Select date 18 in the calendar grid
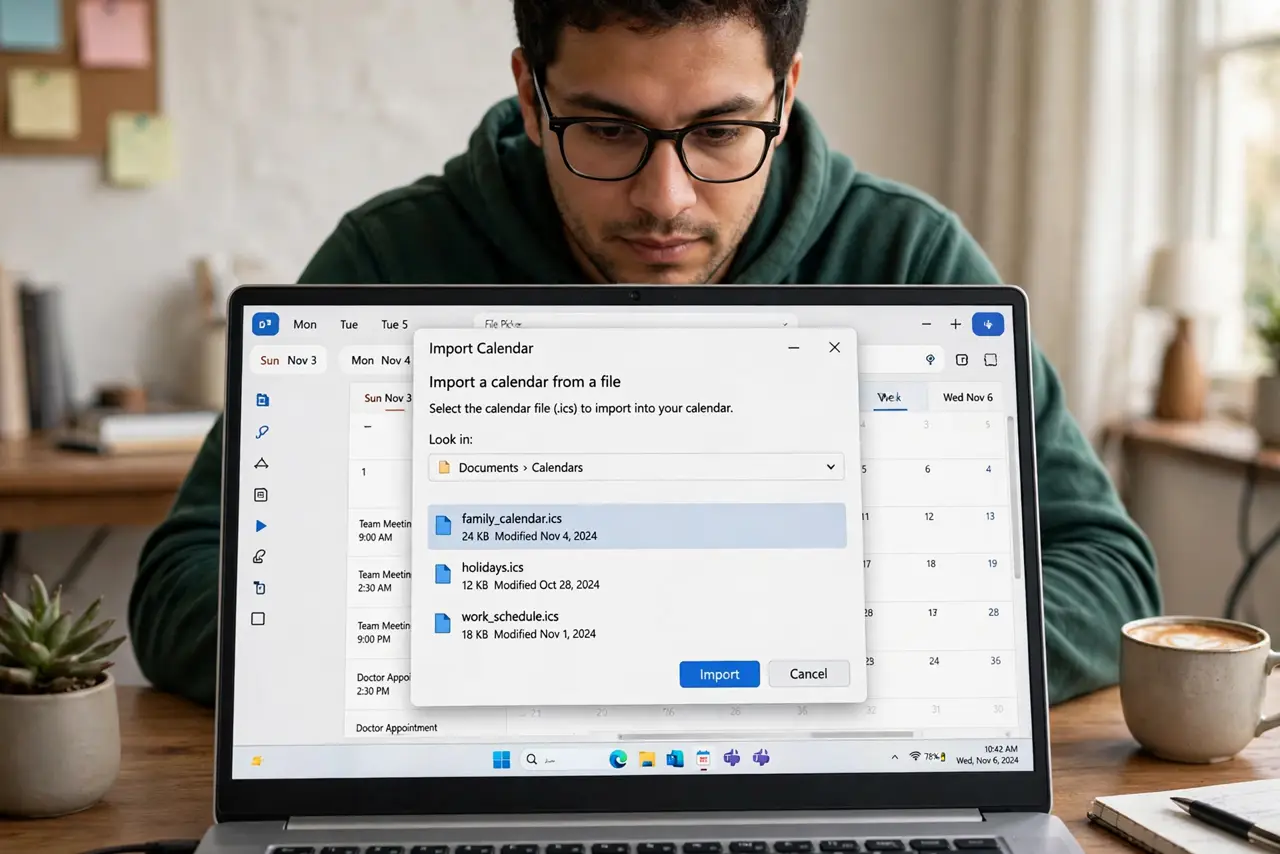This screenshot has width=1280, height=854. [x=930, y=564]
